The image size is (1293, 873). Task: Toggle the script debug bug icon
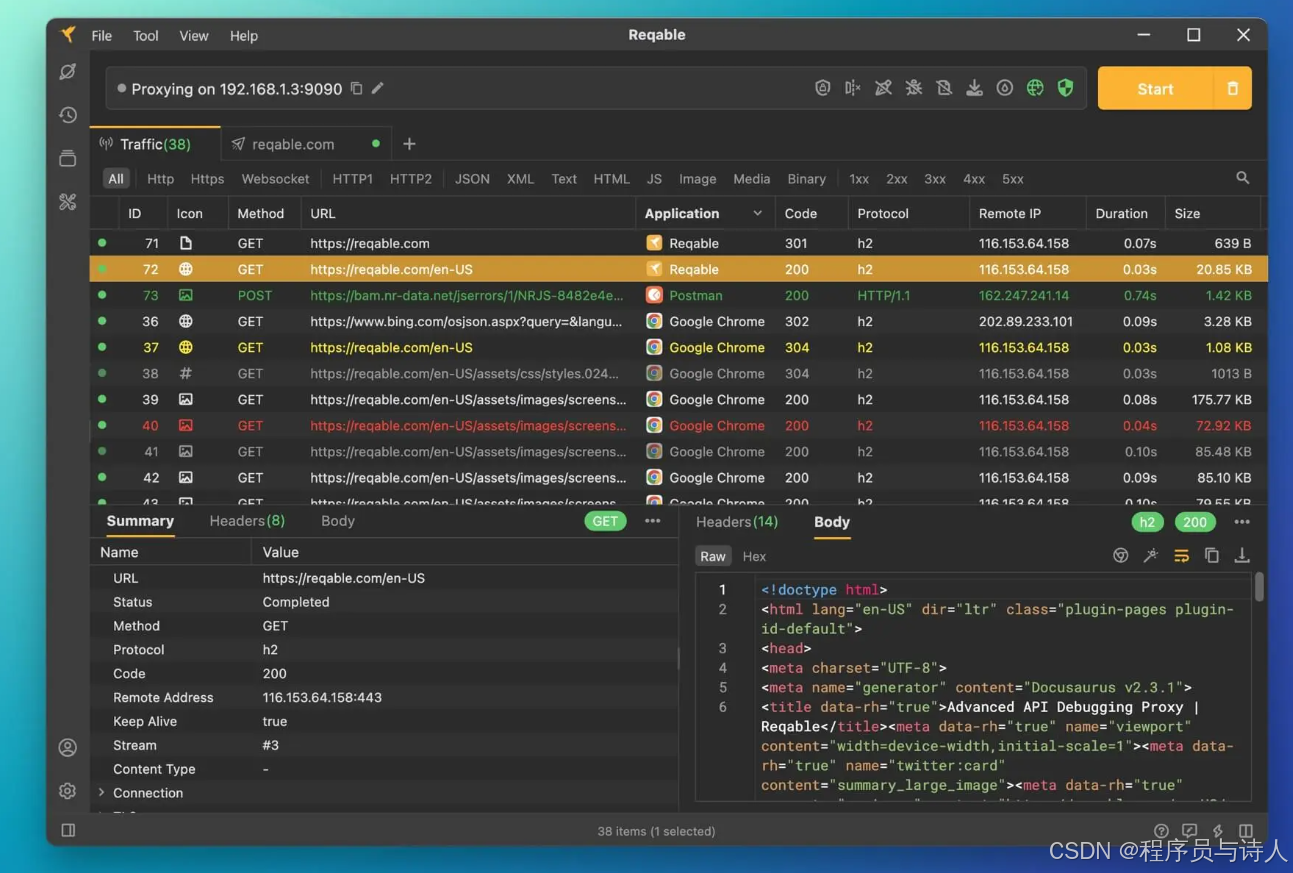tap(914, 88)
